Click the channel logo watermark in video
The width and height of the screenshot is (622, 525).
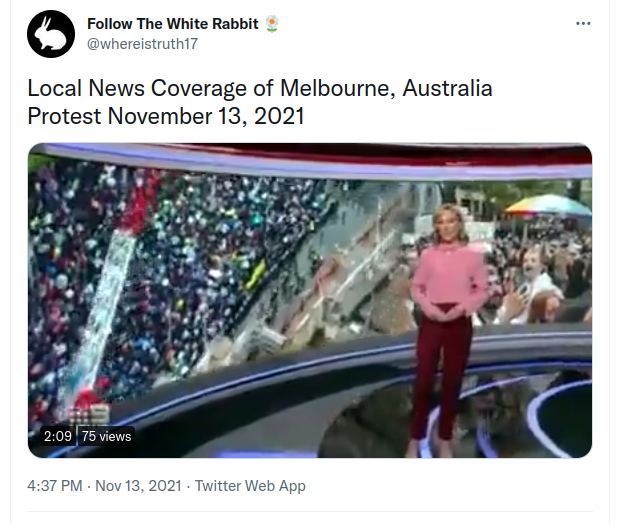click(89, 413)
